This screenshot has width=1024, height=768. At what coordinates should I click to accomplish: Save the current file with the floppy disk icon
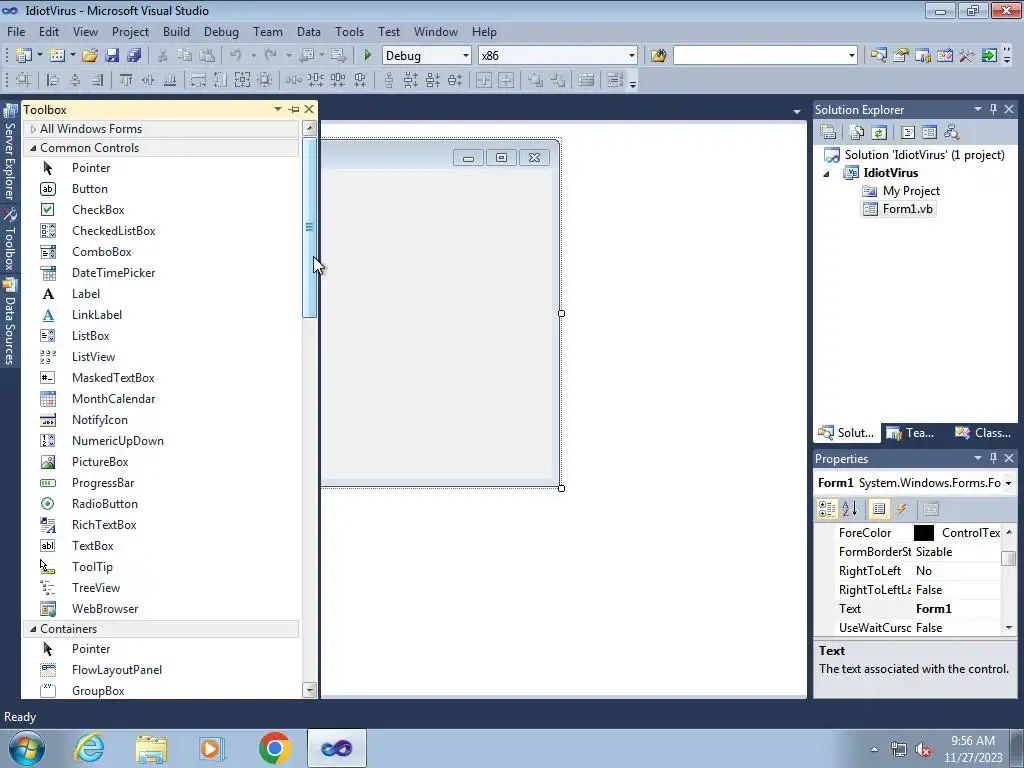(112, 56)
